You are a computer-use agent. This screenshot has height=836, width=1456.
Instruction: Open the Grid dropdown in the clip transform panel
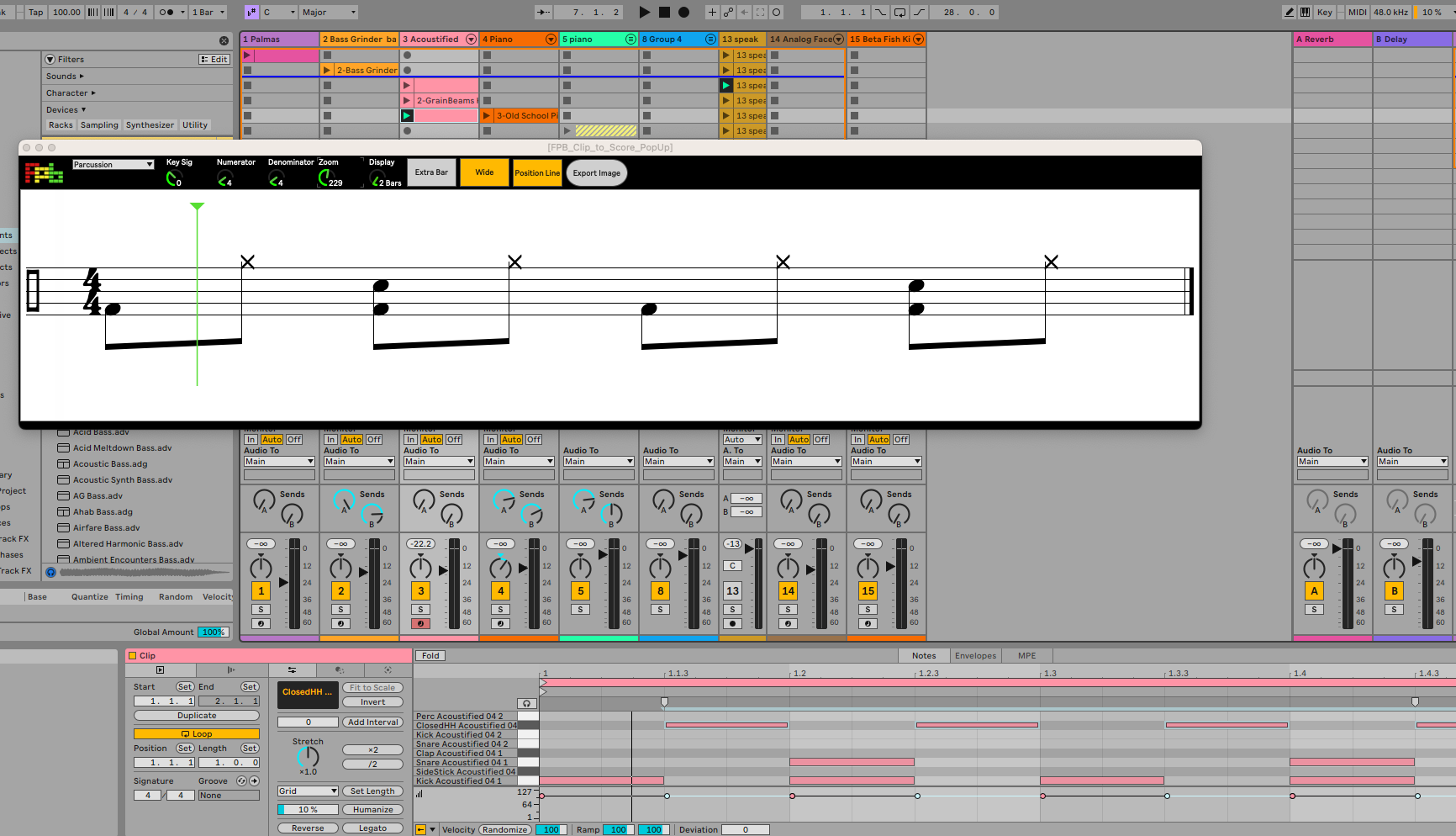pyautogui.click(x=307, y=791)
